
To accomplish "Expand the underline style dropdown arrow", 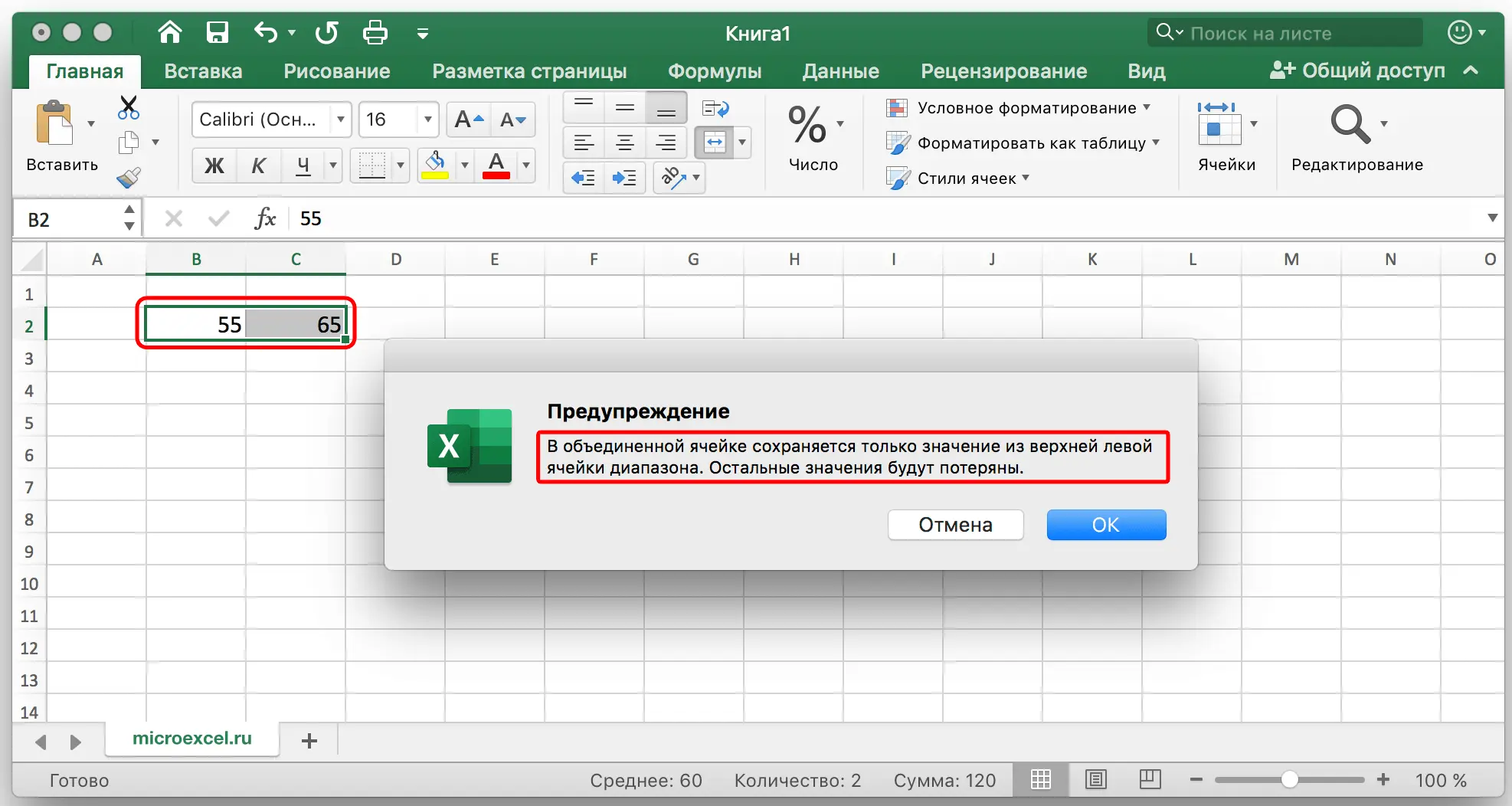I will (x=333, y=165).
